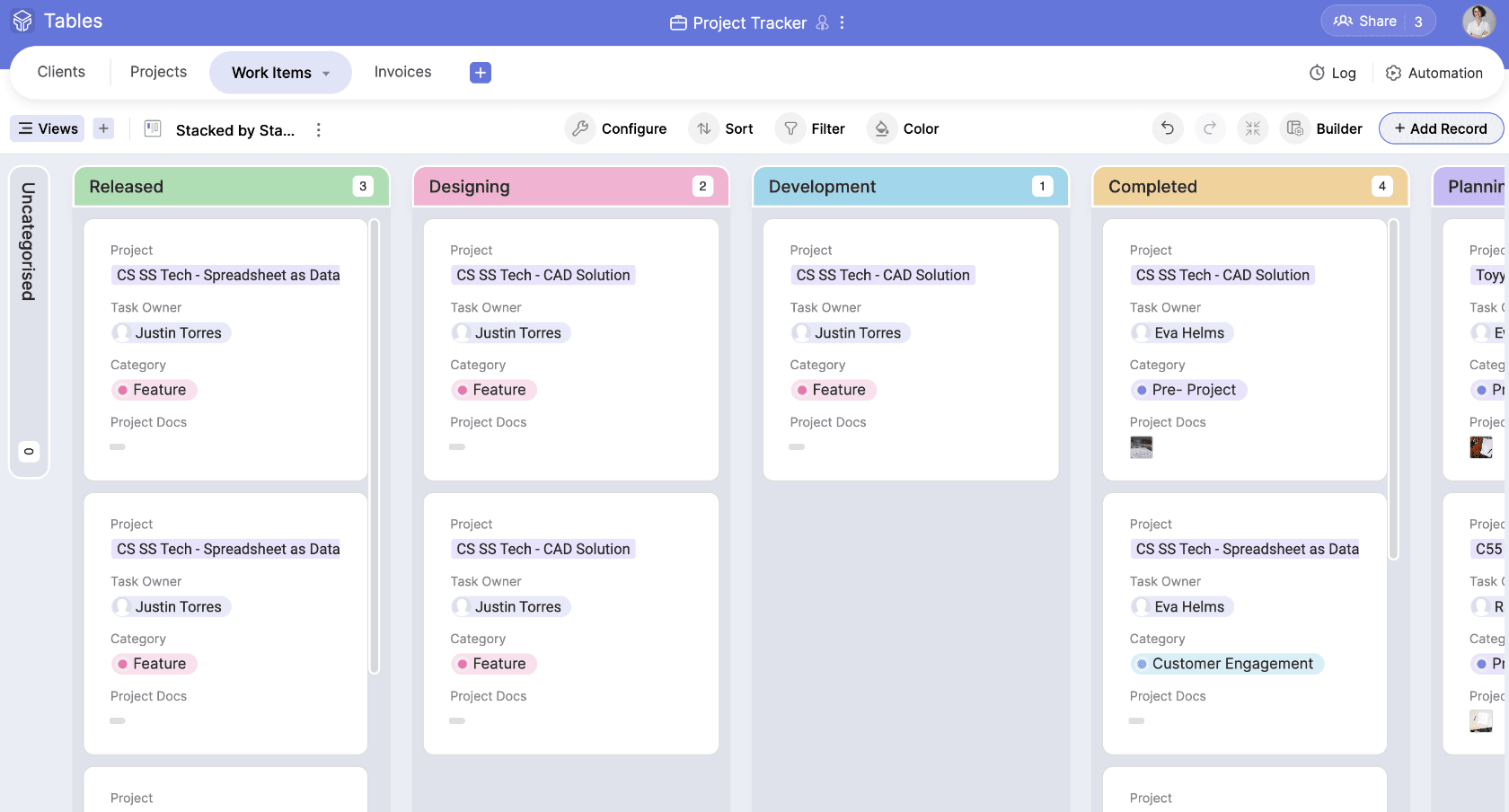Open the three-dot menu beside Project Tracker title

coord(842,22)
